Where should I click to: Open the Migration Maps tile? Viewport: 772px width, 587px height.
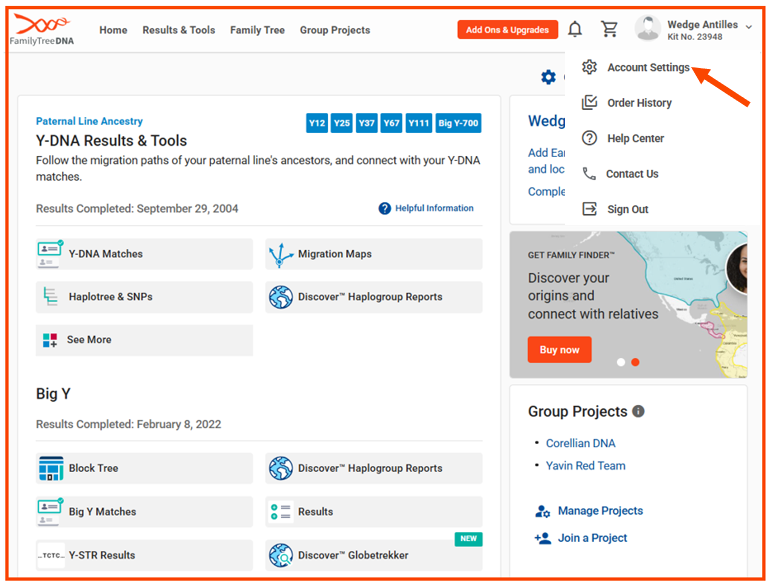pos(374,254)
